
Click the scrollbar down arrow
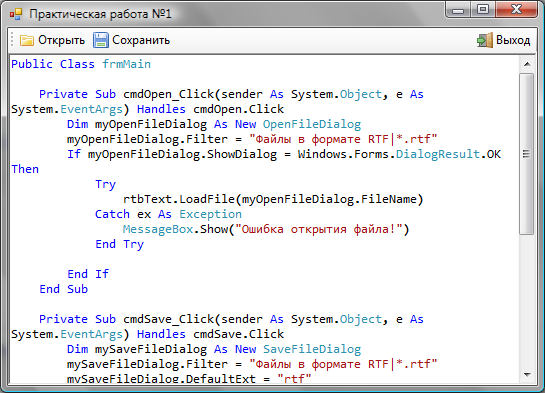pos(527,375)
